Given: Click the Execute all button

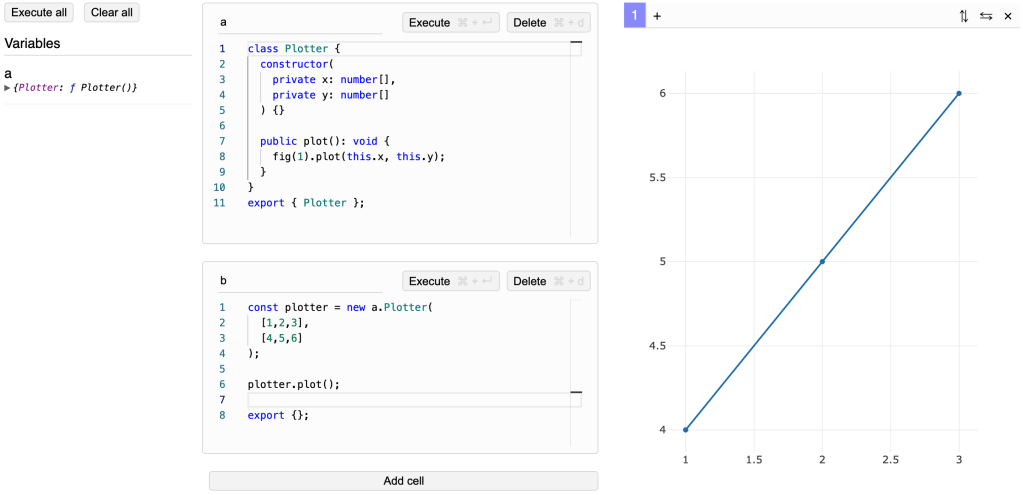Looking at the screenshot, I should coord(39,13).
